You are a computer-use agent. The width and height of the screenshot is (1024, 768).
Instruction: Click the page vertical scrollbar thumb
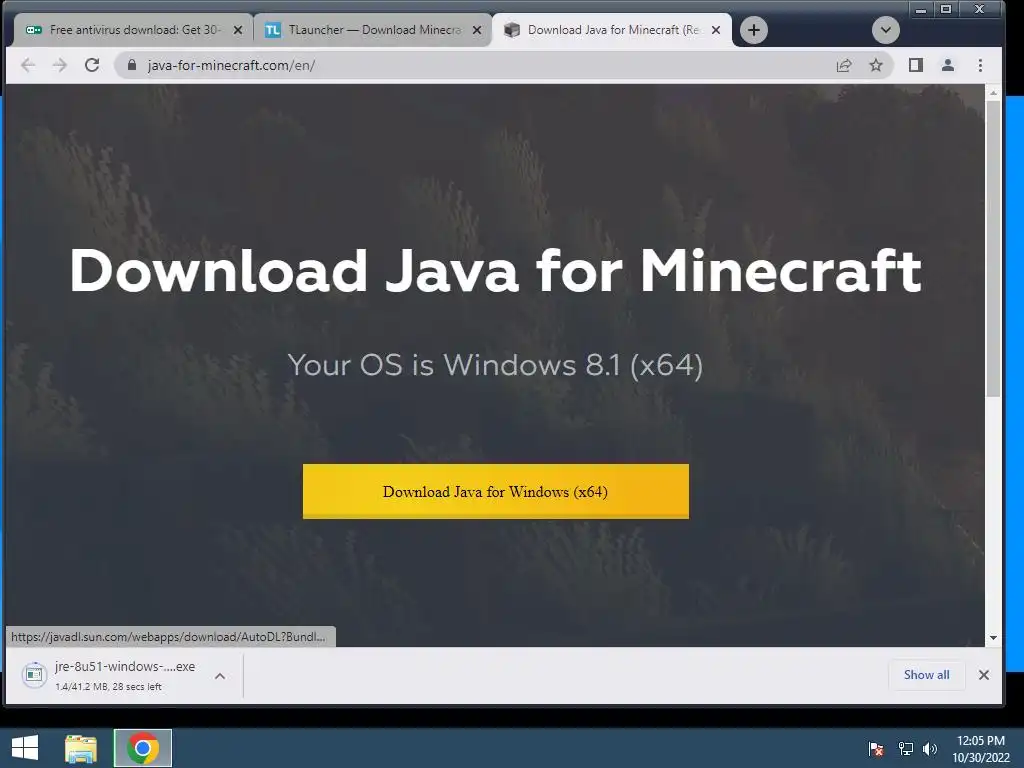(993, 249)
